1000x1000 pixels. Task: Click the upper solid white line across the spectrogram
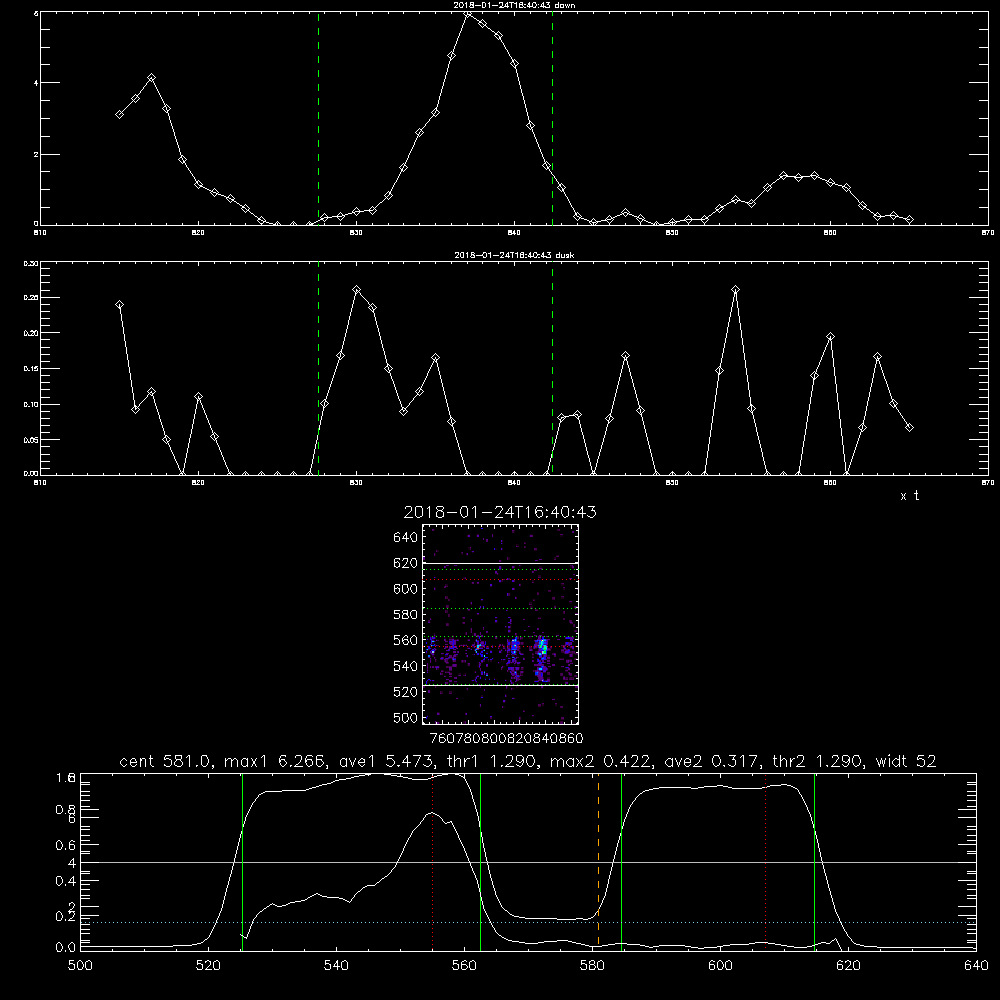point(500,563)
